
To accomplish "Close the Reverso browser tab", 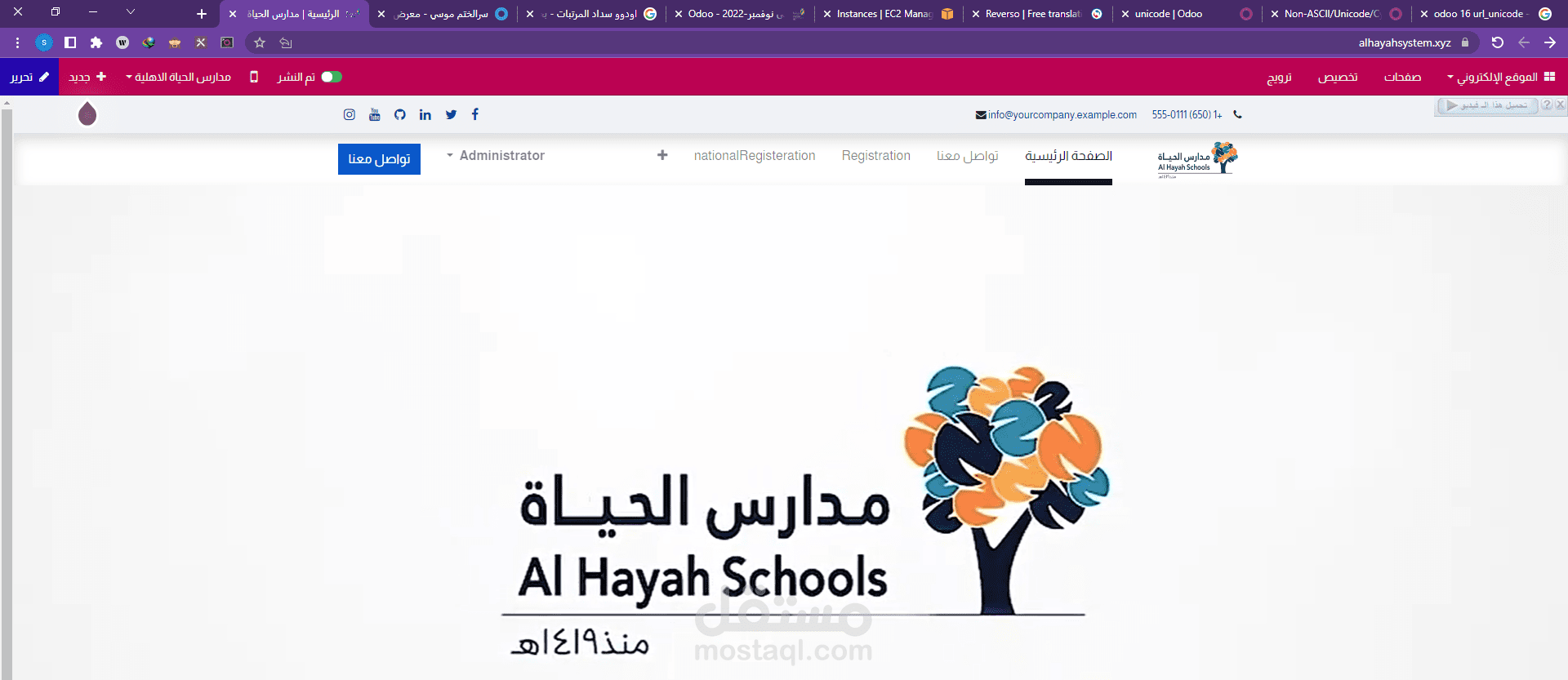I will (x=976, y=14).
